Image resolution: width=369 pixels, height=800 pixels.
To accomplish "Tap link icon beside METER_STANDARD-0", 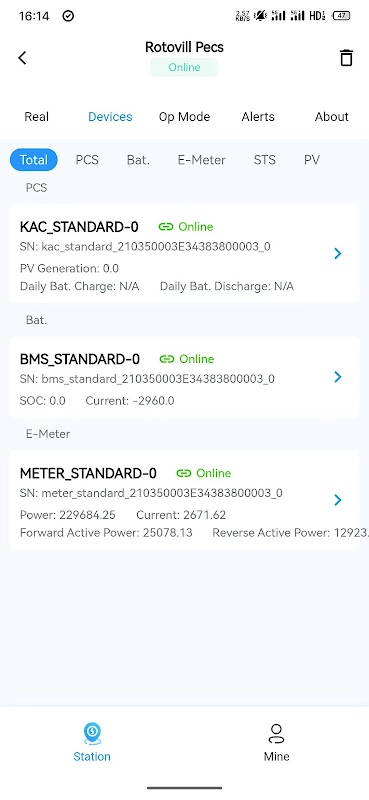I will [x=184, y=473].
